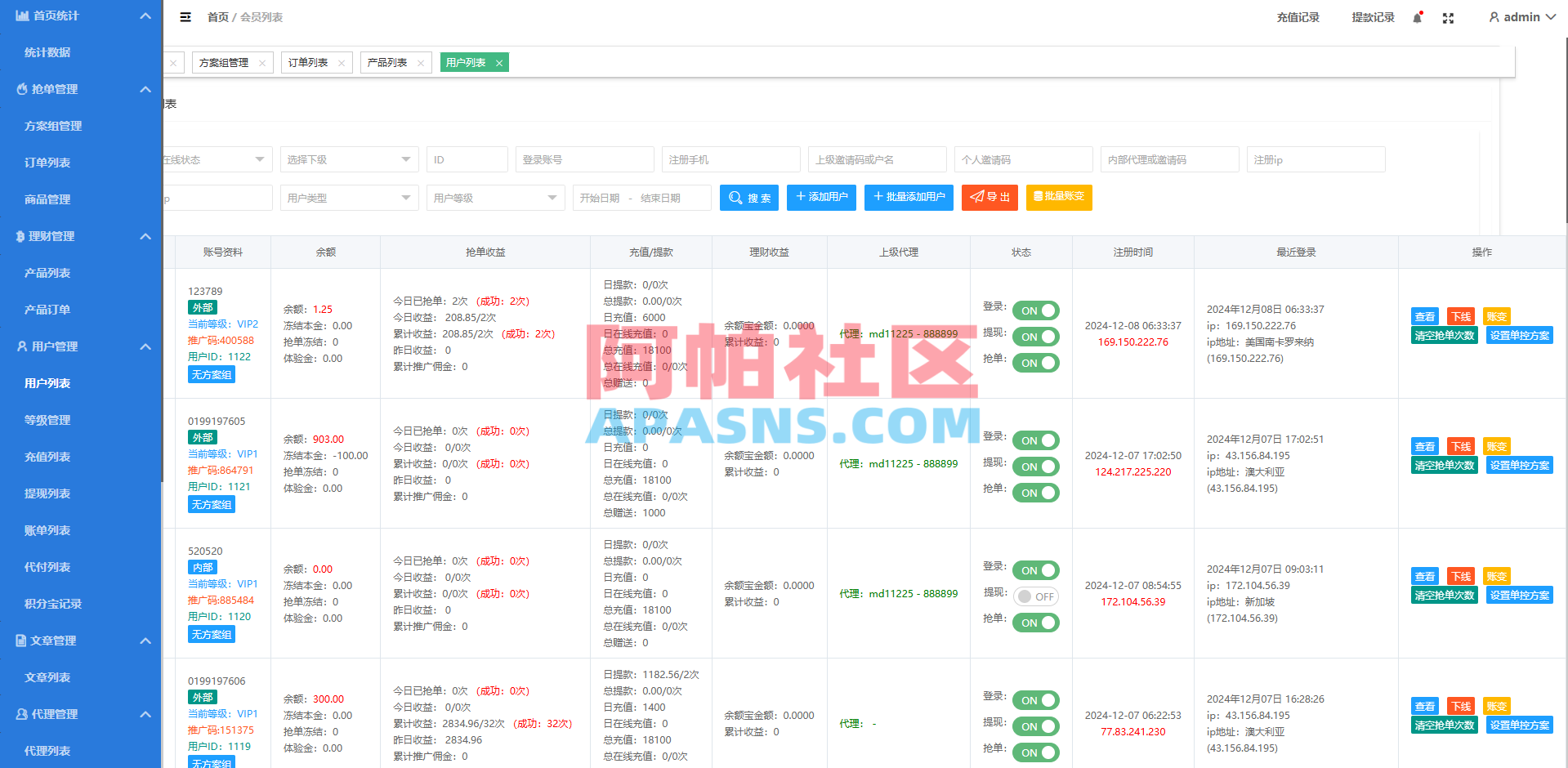Open the 代理管理 icon in sidebar

[x=20, y=713]
